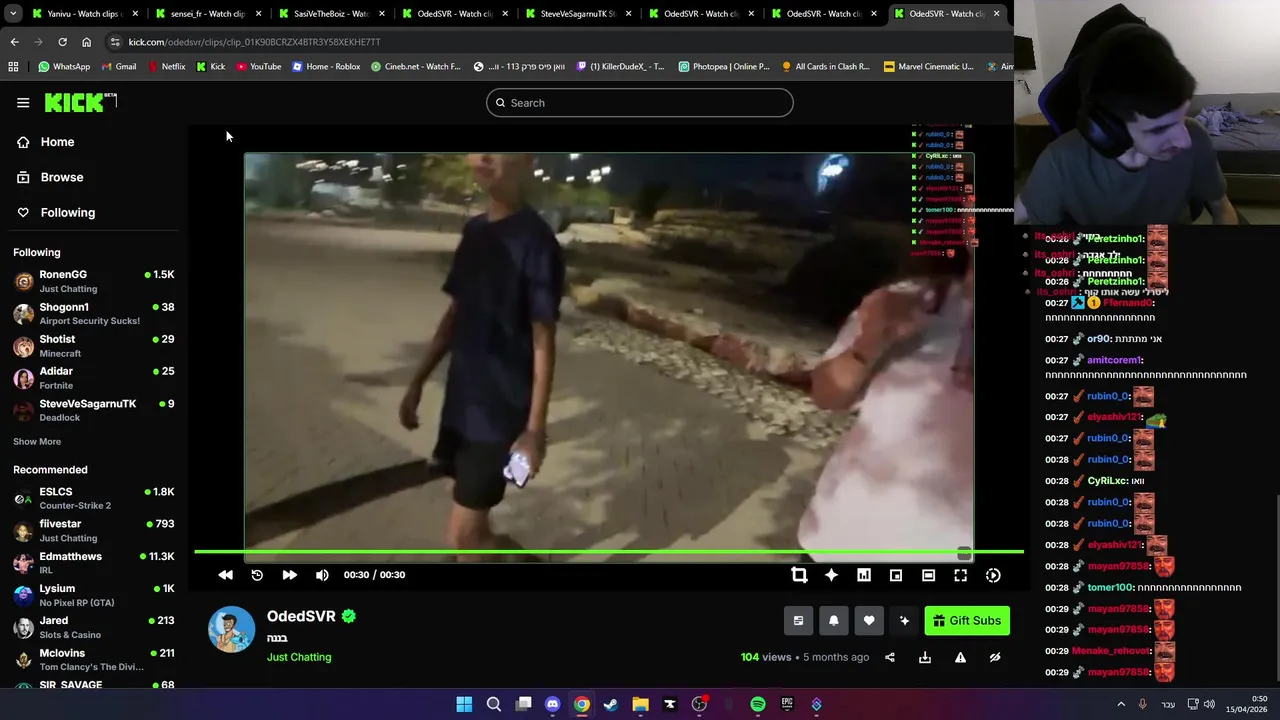Screen dimensions: 1280x720
Task: Open Adidar channel in the sidebar
Action: tap(94, 378)
